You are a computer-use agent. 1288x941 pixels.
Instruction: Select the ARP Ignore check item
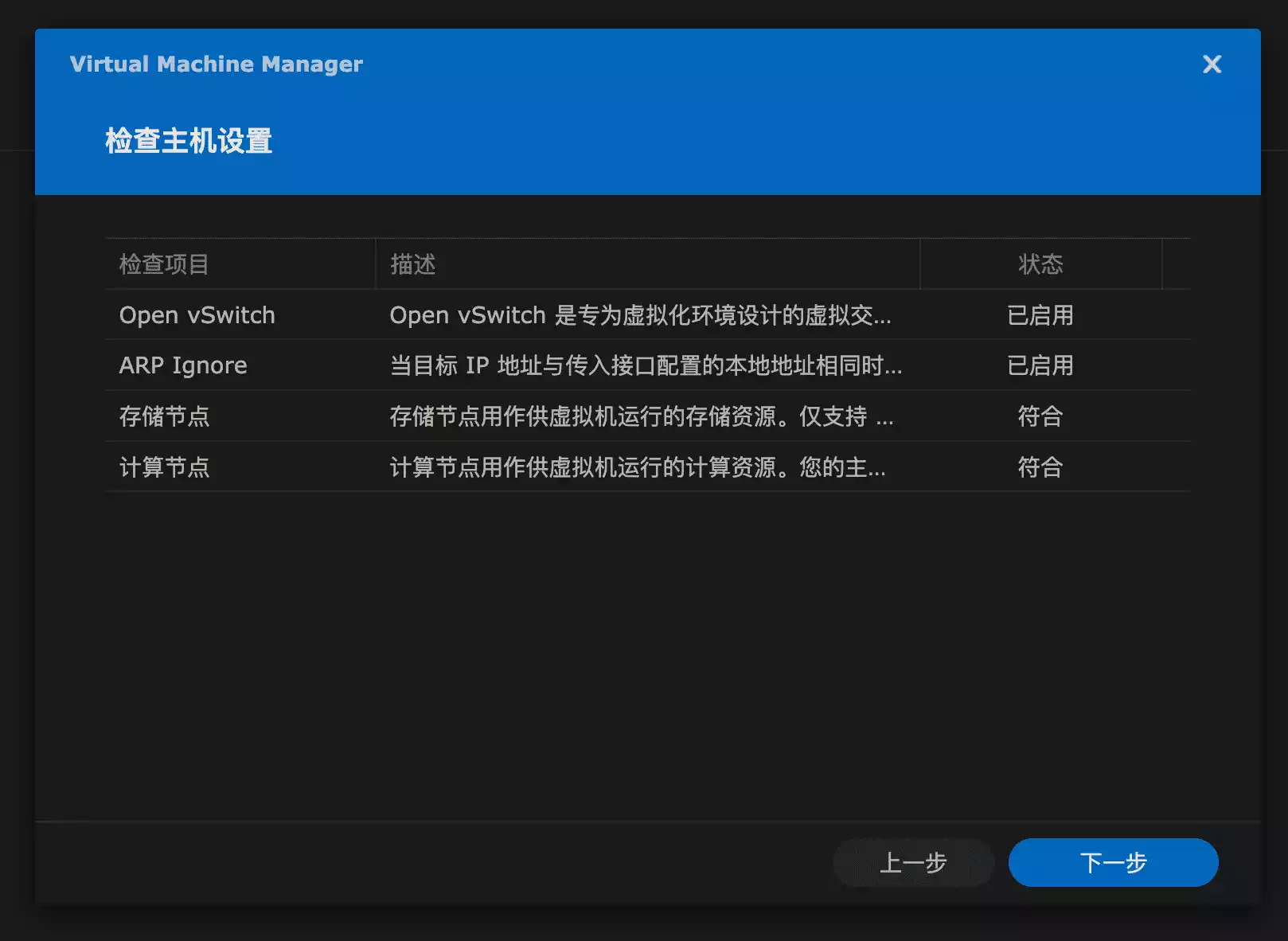[183, 365]
